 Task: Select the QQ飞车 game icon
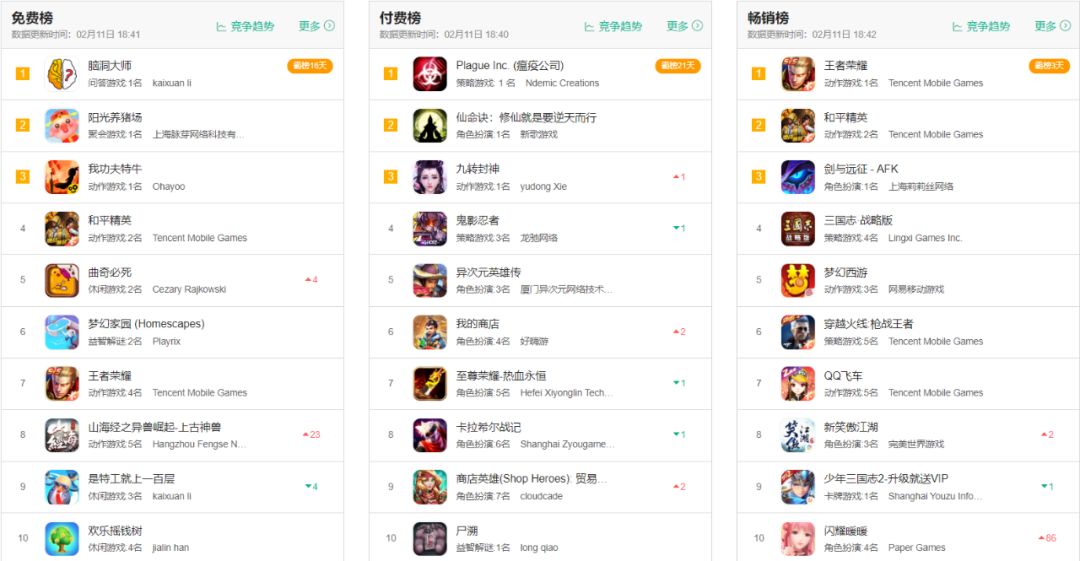(798, 384)
